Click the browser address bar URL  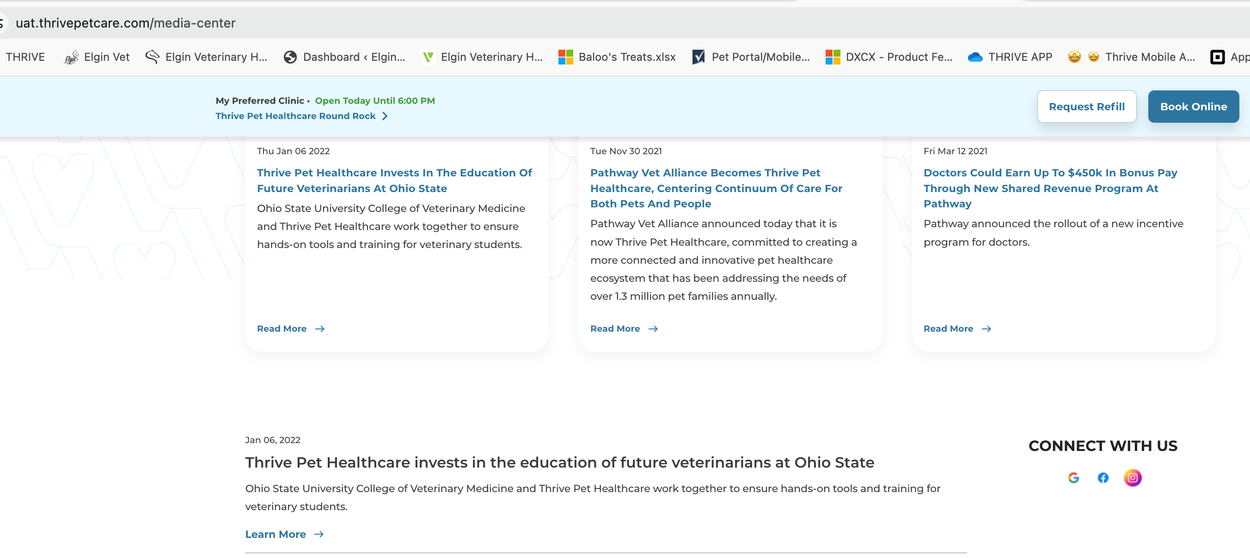click(125, 23)
